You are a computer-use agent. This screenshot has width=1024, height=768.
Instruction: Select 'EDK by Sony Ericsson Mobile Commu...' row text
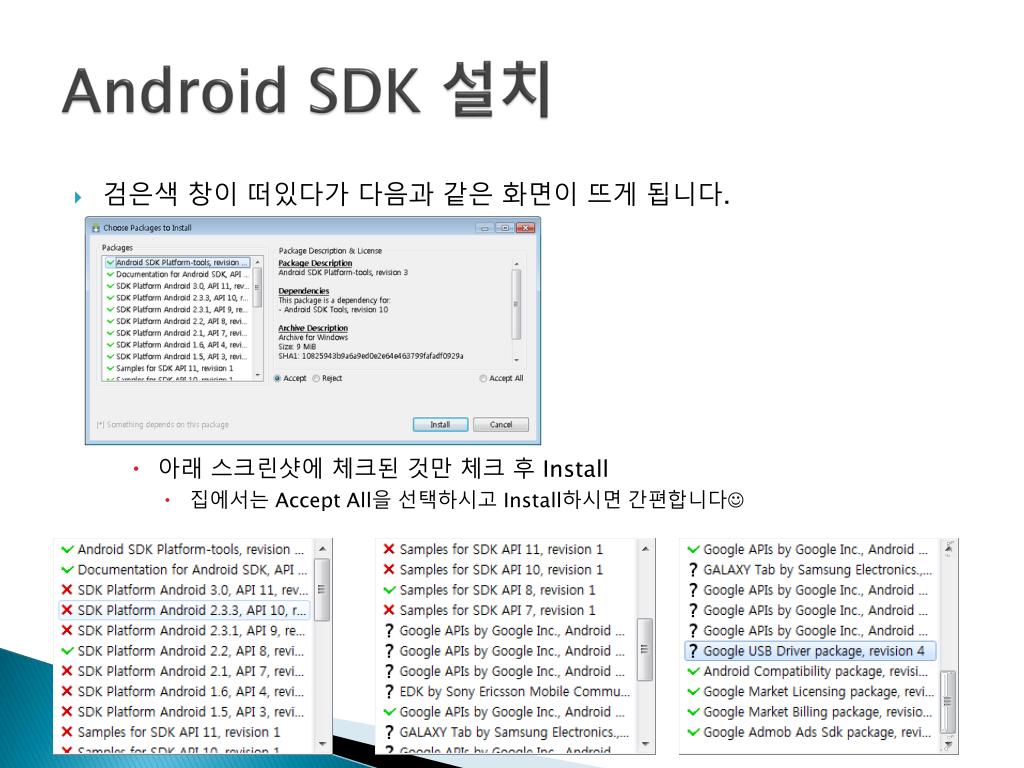[x=515, y=692]
